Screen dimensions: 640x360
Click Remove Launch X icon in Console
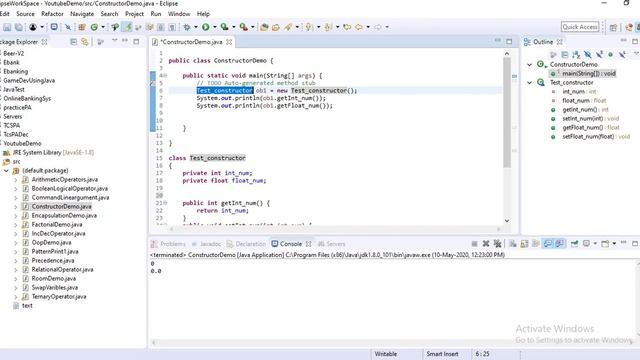click(486, 244)
